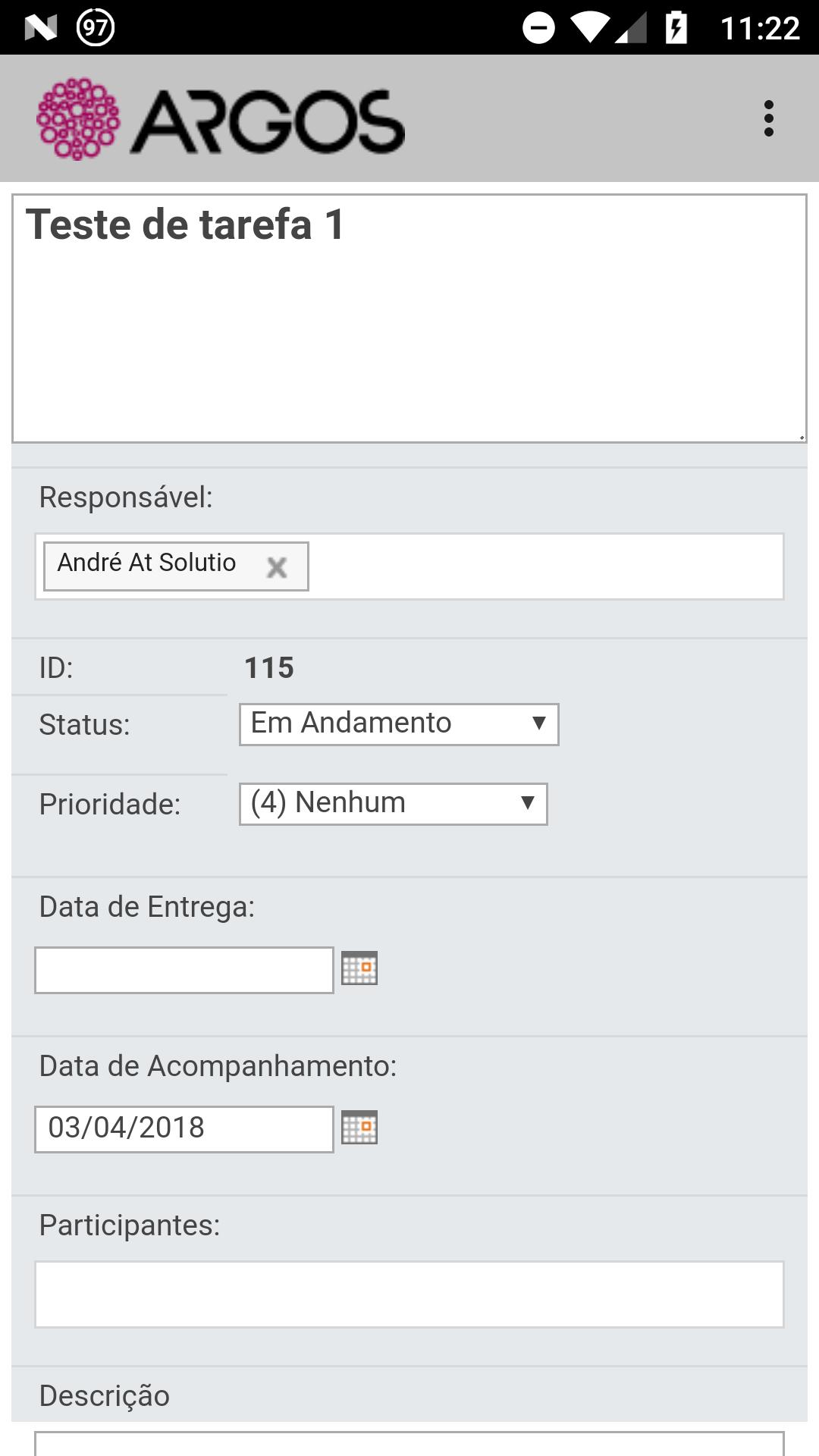Tap the 97 notification badge icon

click(x=96, y=28)
